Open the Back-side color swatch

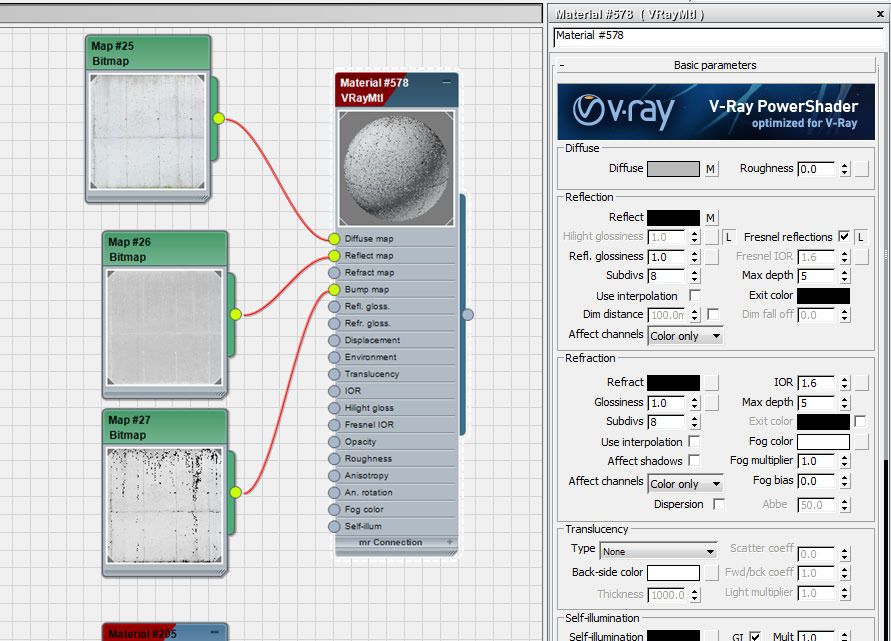pyautogui.click(x=673, y=572)
